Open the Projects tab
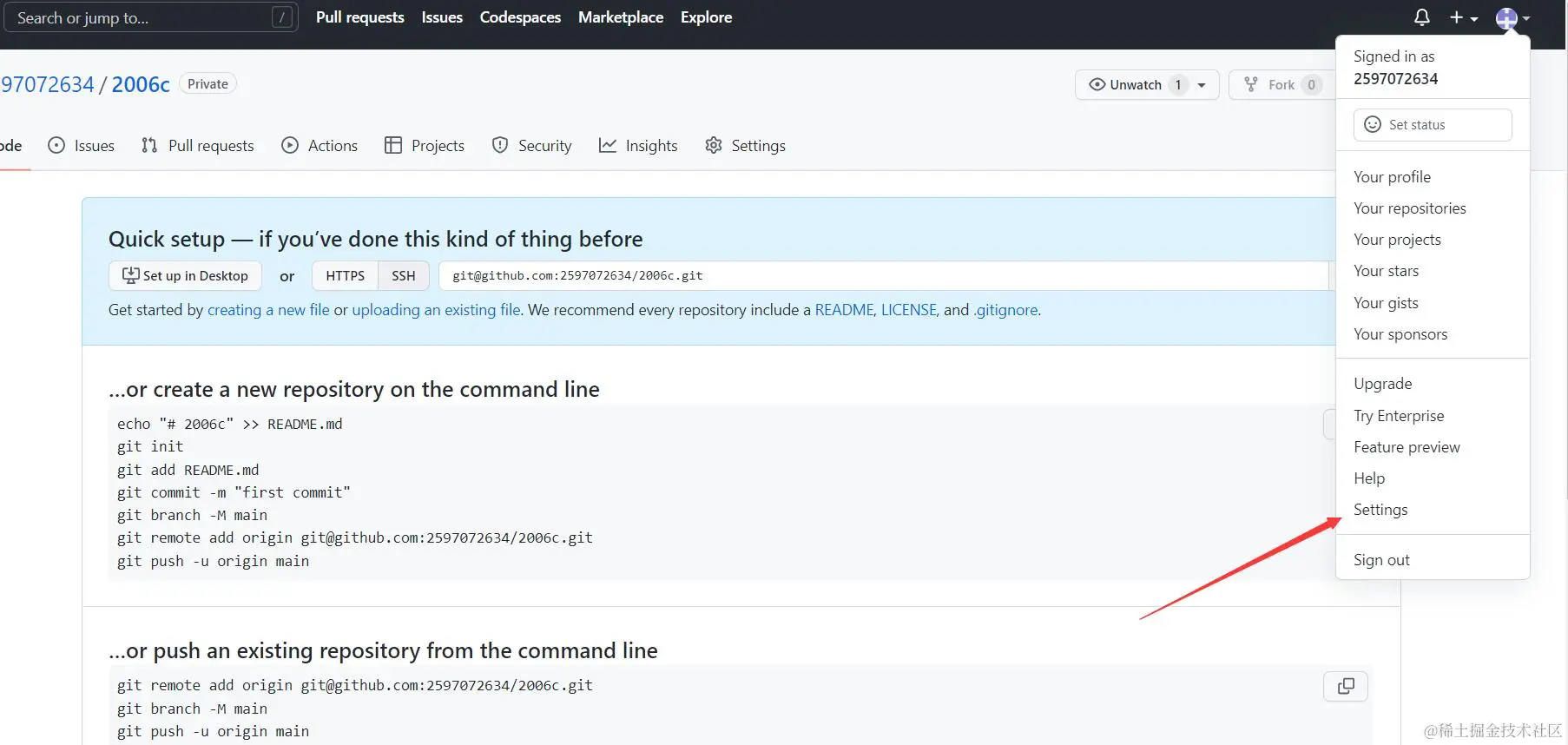This screenshot has width=1568, height=745. point(425,146)
